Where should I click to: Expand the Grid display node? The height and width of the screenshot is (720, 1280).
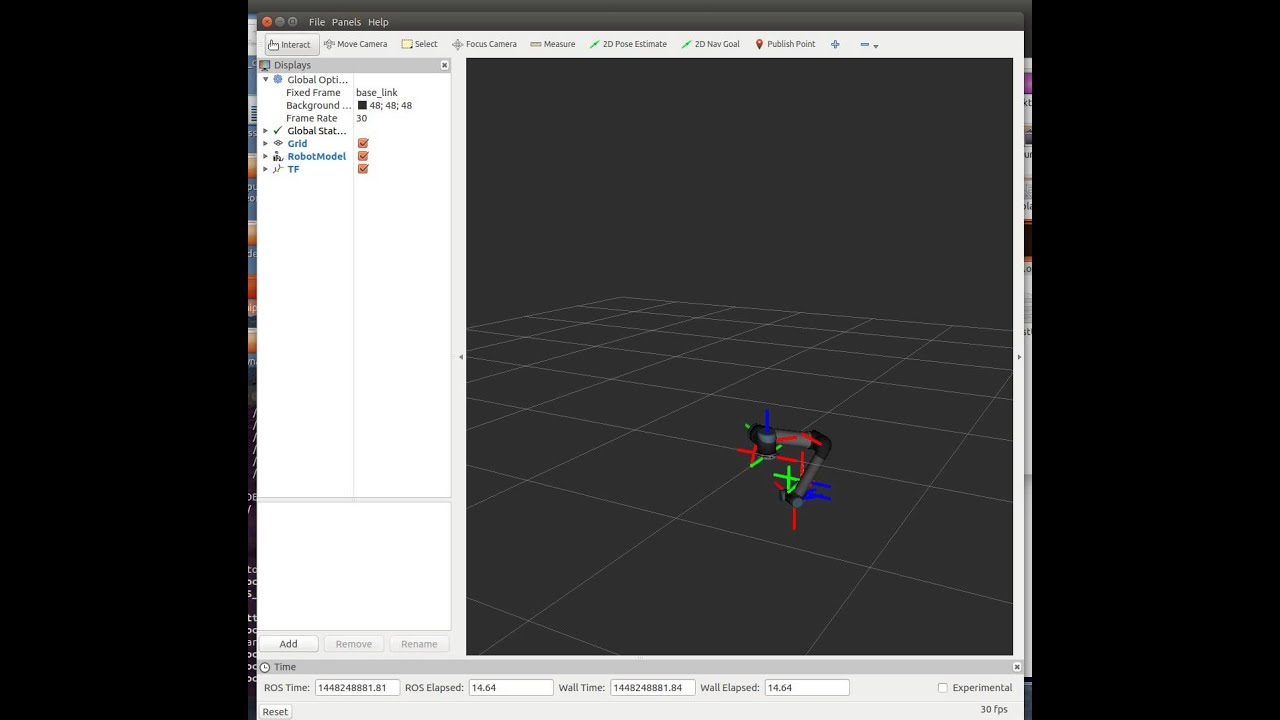point(265,144)
